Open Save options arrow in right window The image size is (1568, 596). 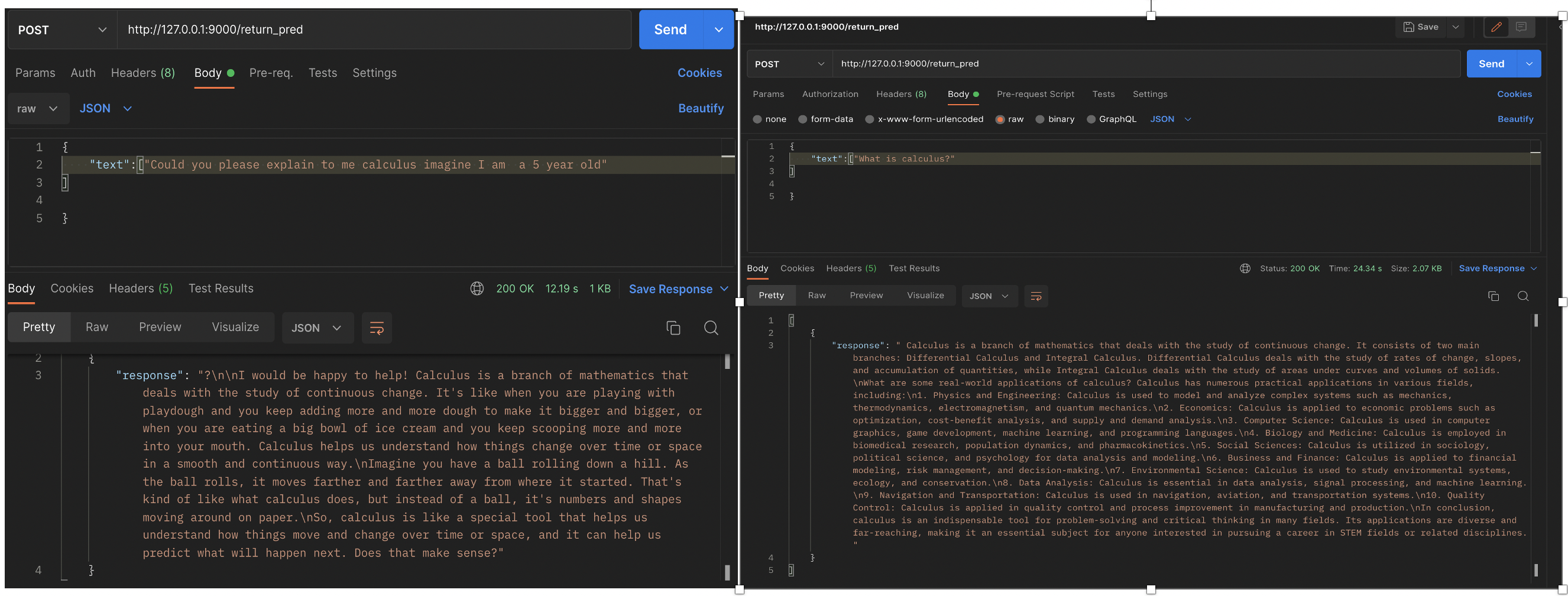(x=1456, y=27)
